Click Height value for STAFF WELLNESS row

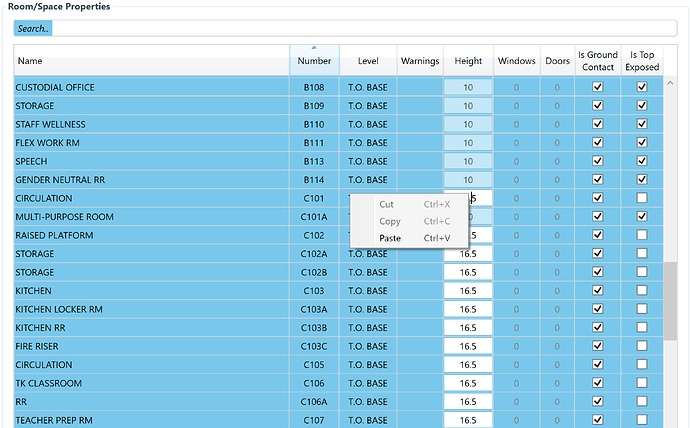point(468,125)
